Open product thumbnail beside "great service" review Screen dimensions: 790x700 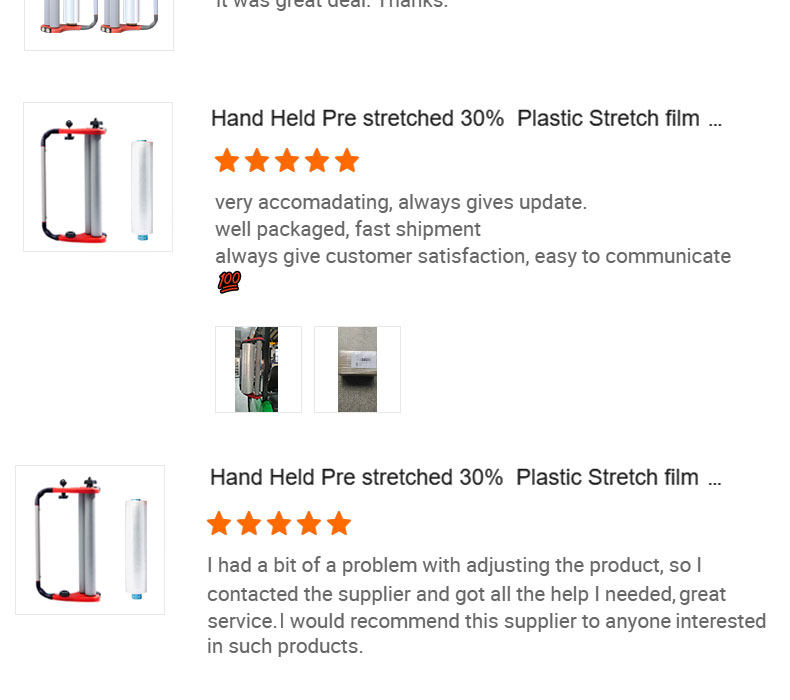point(90,540)
